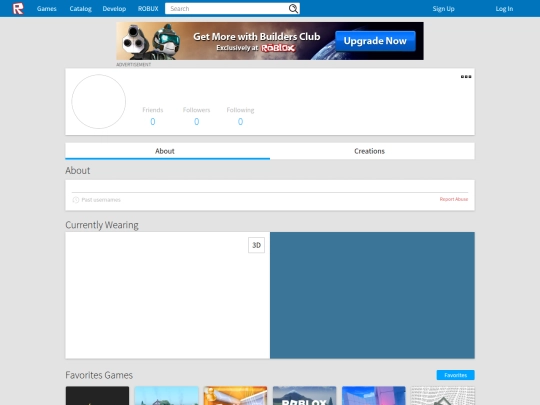Open the orange interior favorite game thumbnail
This screenshot has height=405, width=540.
236,395
